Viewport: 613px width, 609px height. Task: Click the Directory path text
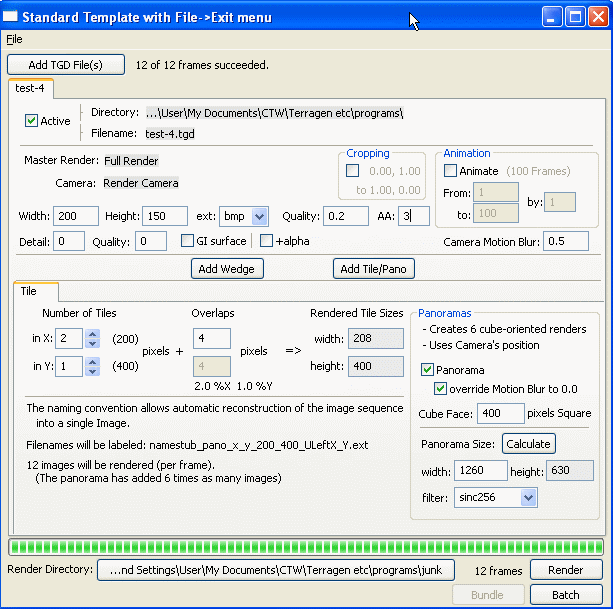pos(274,113)
